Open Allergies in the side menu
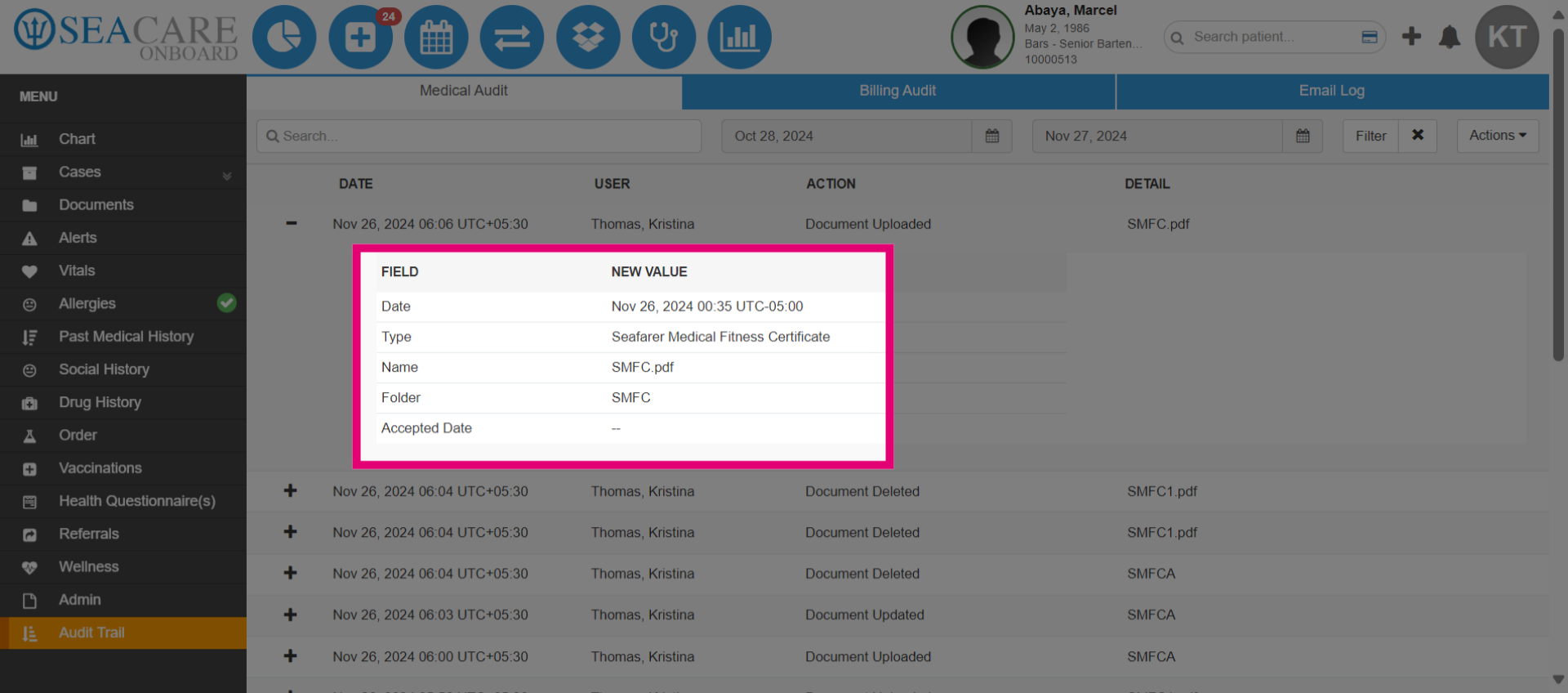 123,304
